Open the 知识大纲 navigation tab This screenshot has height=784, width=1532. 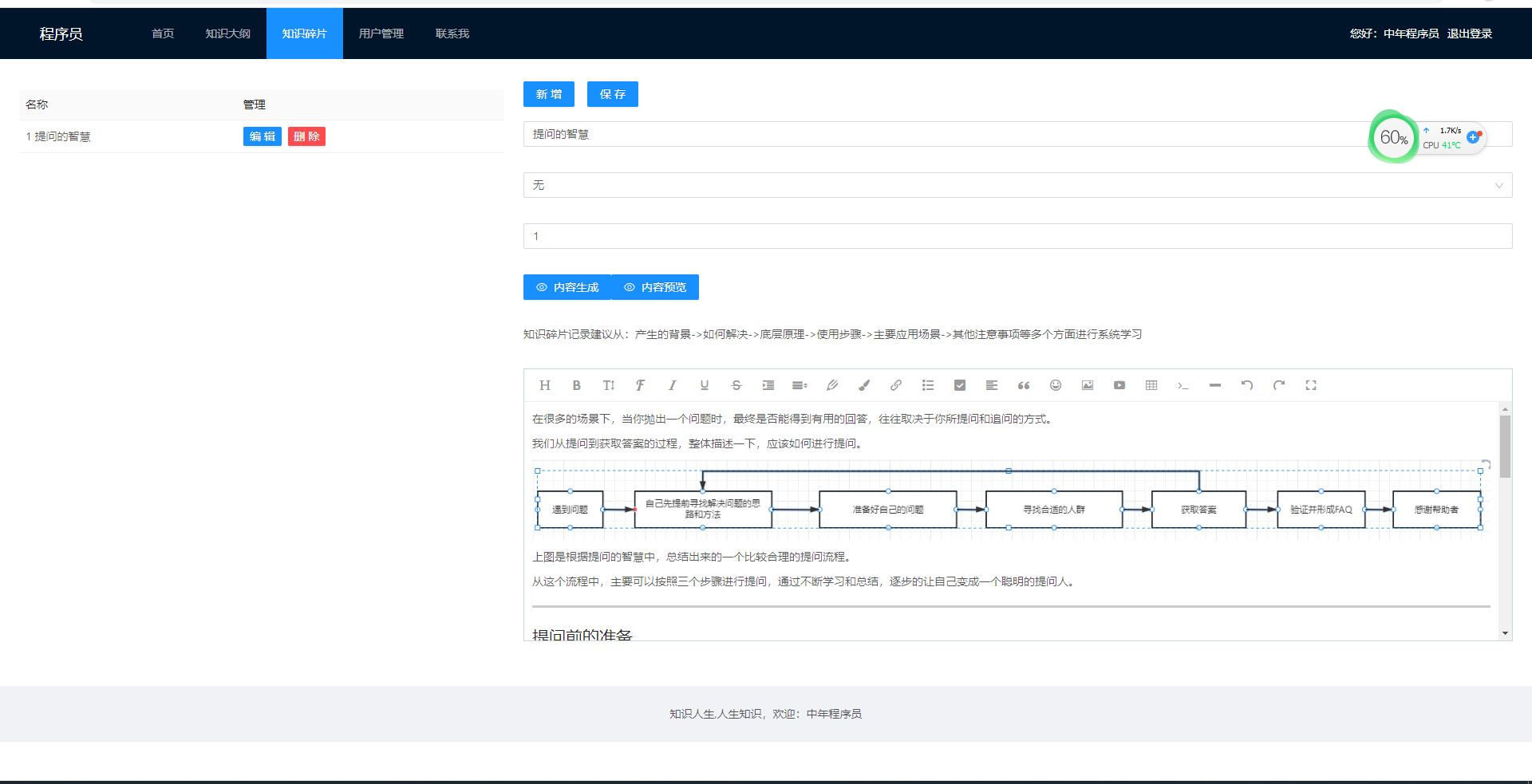pyautogui.click(x=228, y=33)
